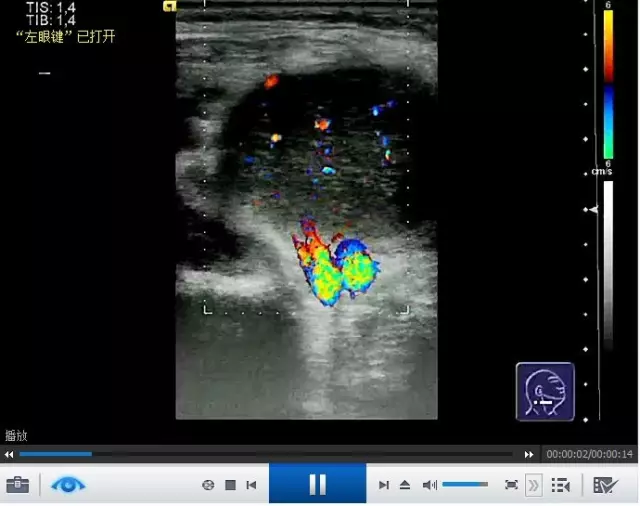Click the stop playback square button
The image size is (640, 506).
230,485
